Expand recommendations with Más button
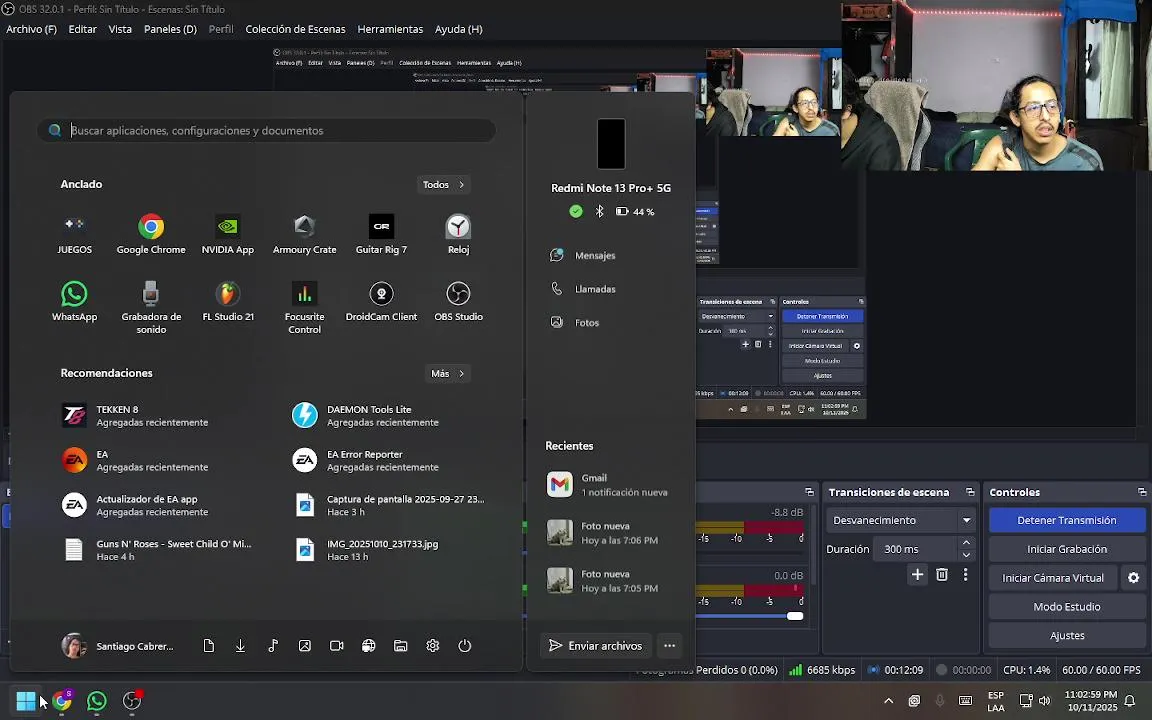This screenshot has width=1152, height=720. (x=447, y=373)
